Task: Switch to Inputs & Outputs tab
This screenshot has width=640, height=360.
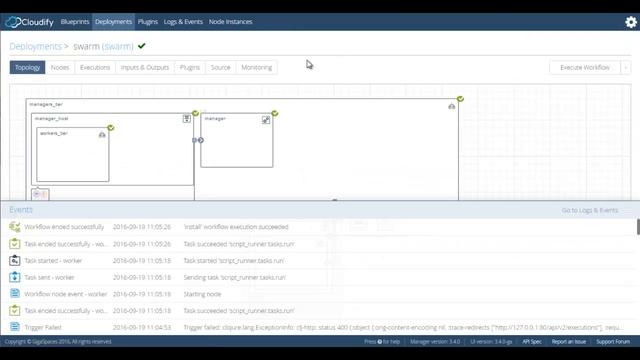Action: [x=145, y=67]
